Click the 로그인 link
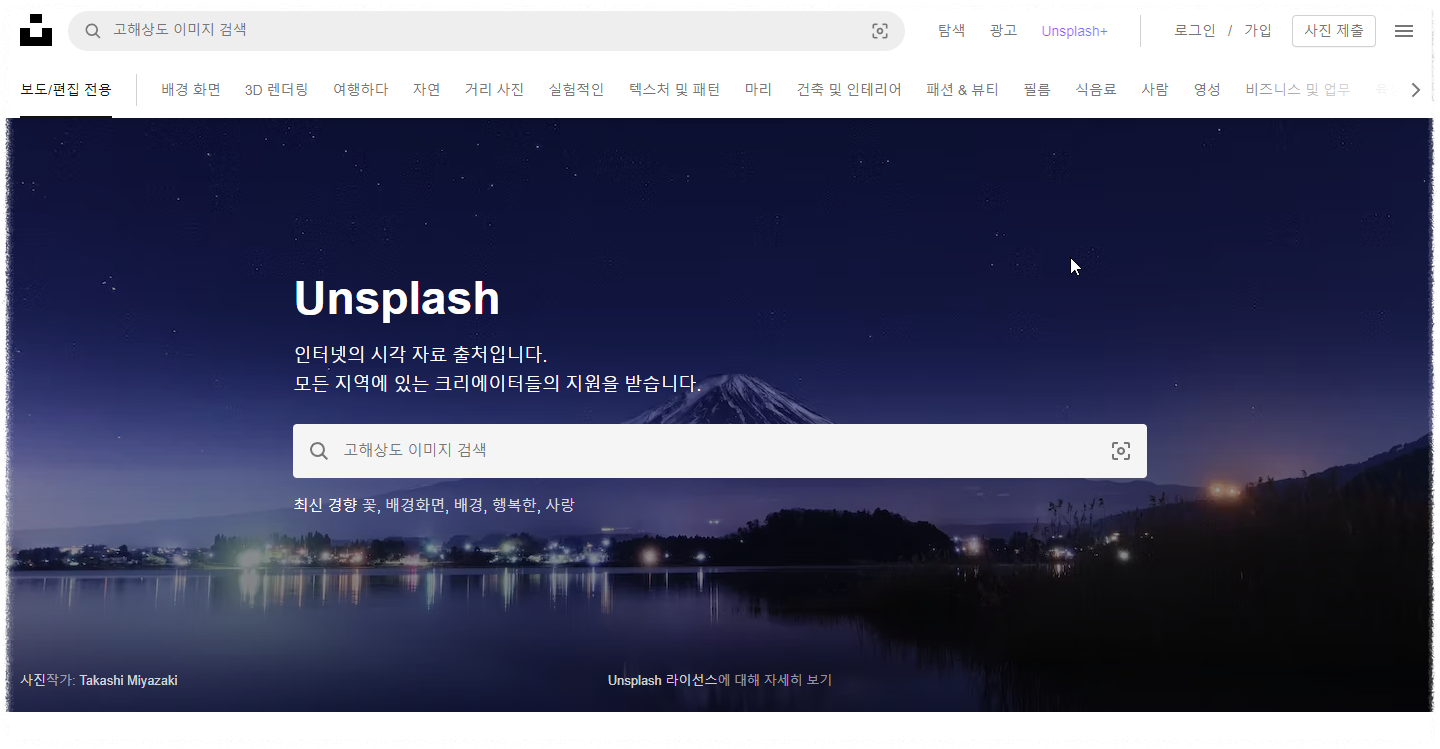 pos(1195,31)
